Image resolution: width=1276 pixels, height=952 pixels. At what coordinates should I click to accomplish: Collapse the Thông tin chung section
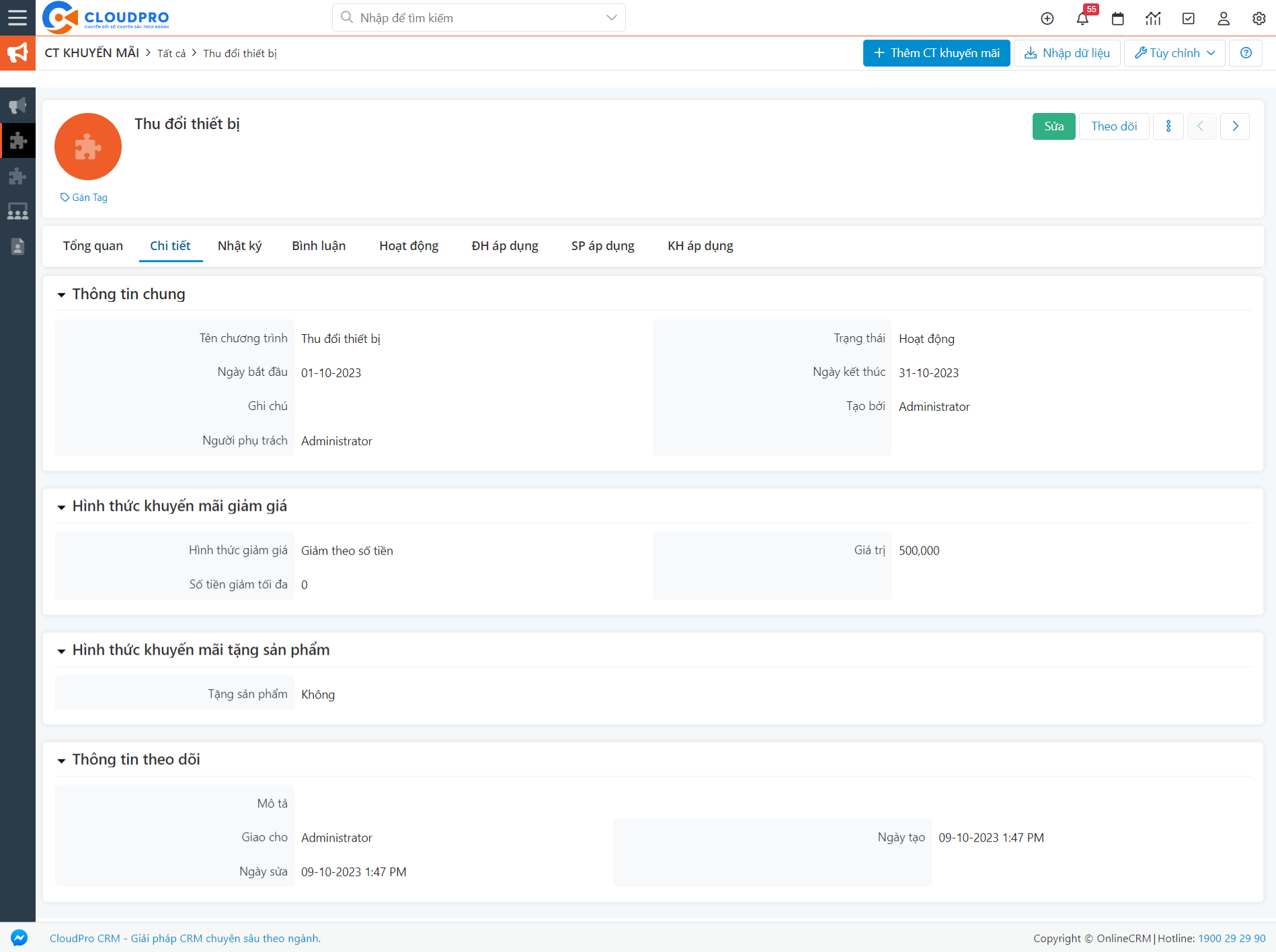pos(61,295)
